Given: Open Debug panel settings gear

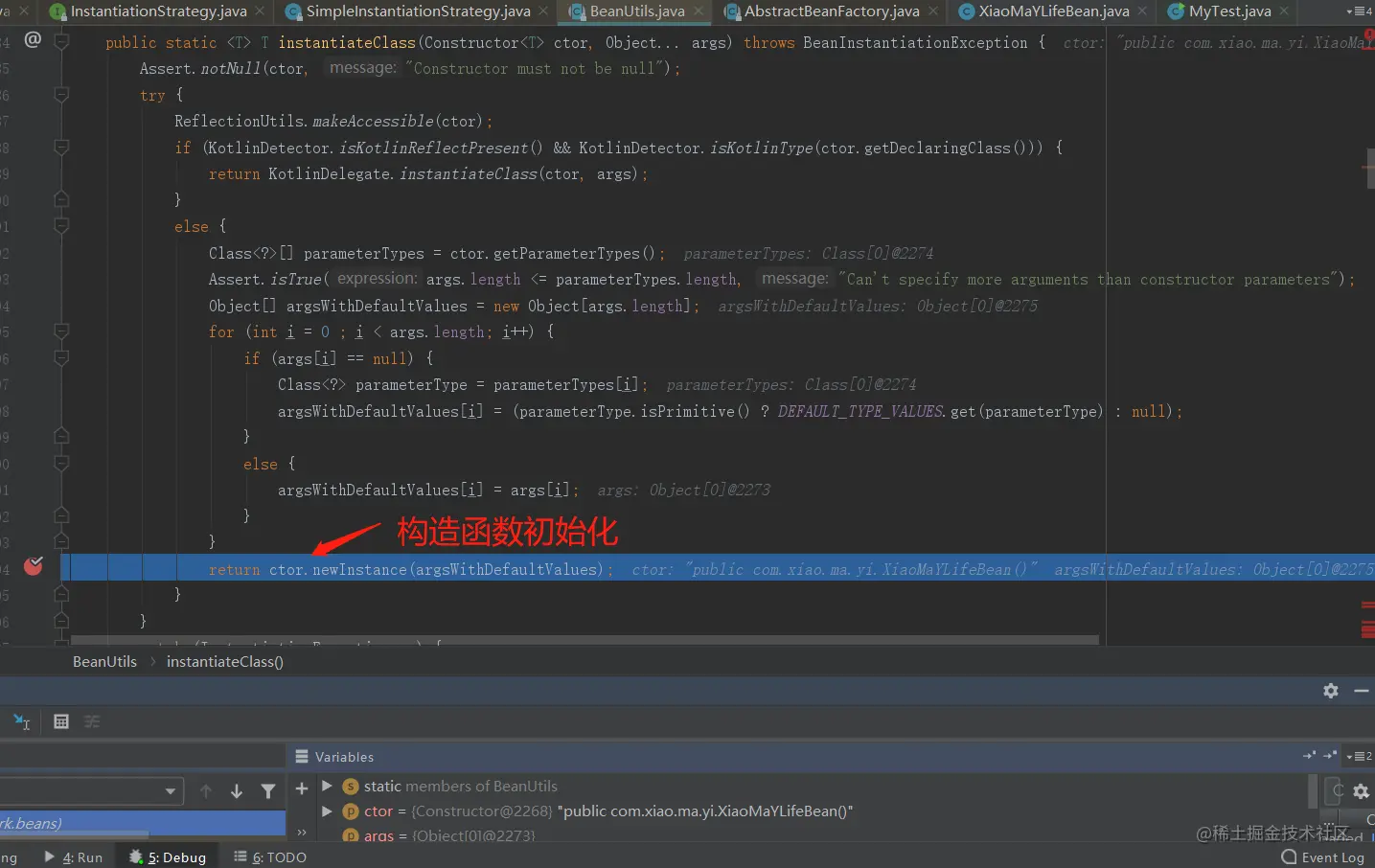Looking at the screenshot, I should (1331, 691).
